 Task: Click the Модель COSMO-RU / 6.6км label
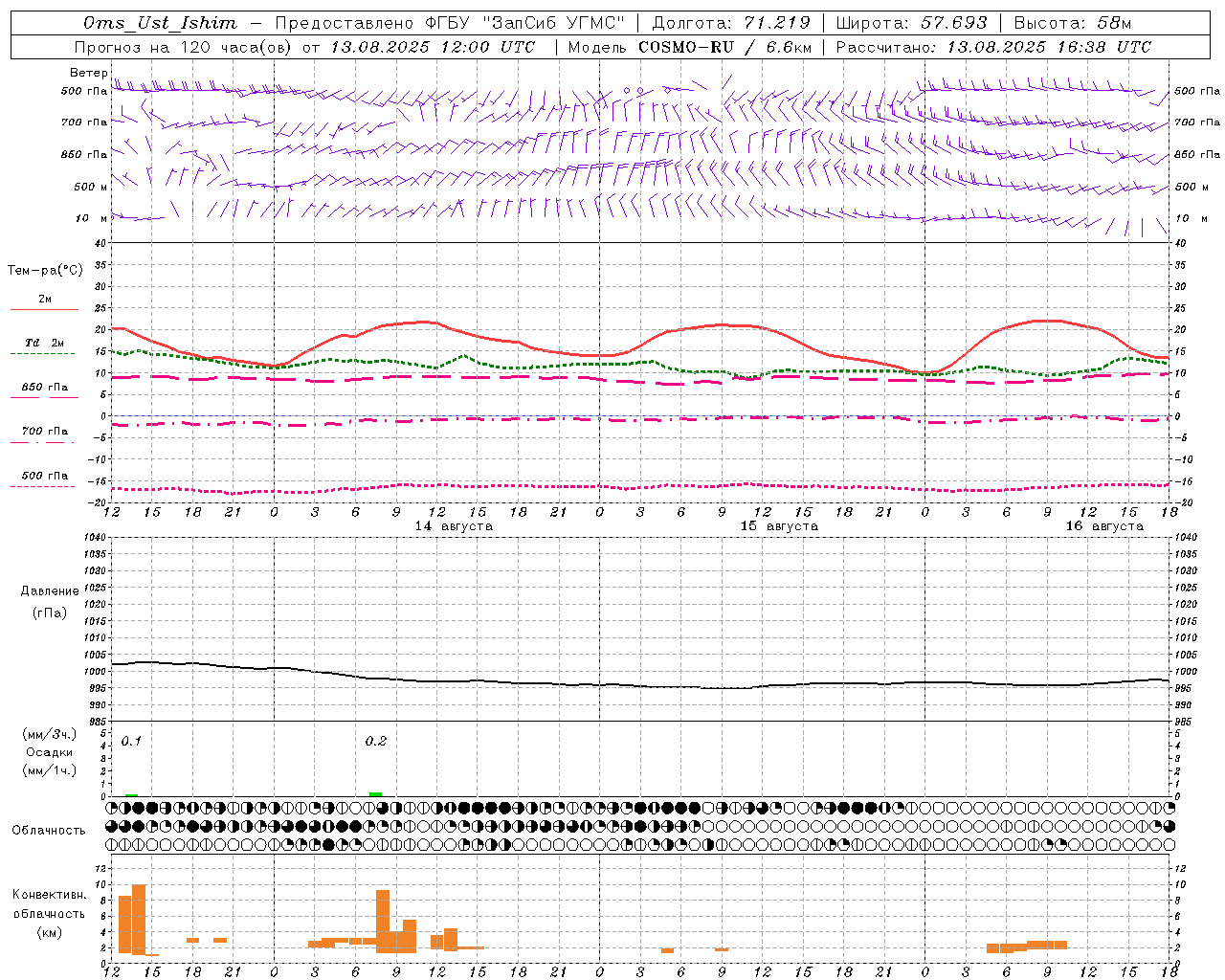[x=689, y=47]
